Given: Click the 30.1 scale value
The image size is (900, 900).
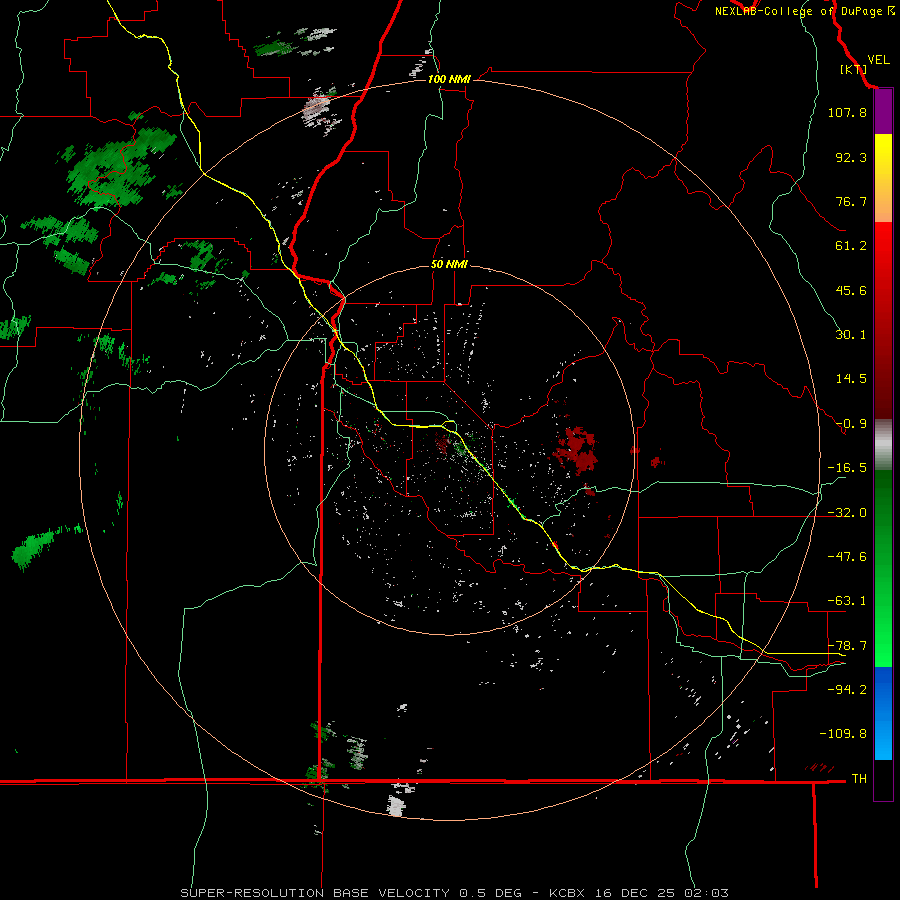Looking at the screenshot, I should (851, 335).
